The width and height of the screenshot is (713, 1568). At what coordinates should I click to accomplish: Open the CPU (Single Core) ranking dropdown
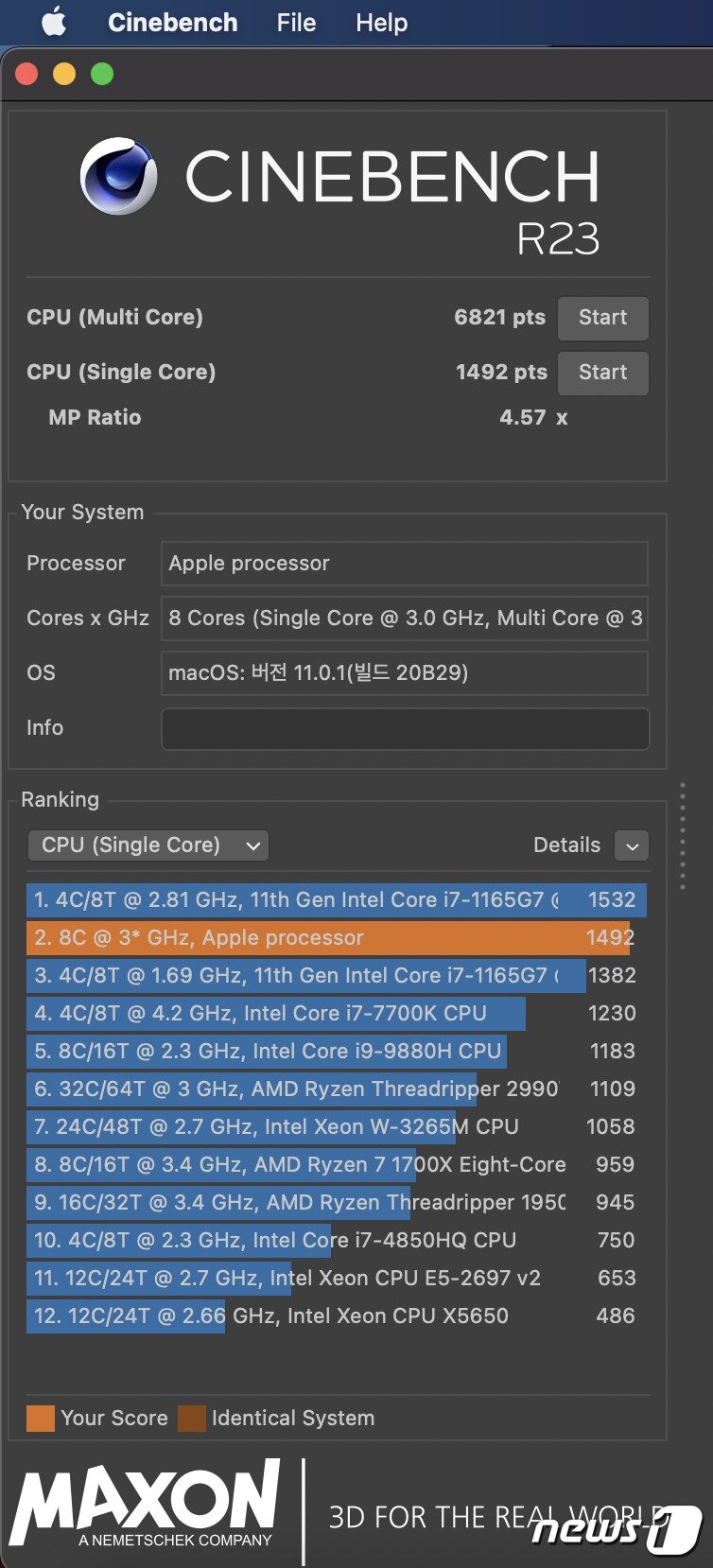click(148, 845)
